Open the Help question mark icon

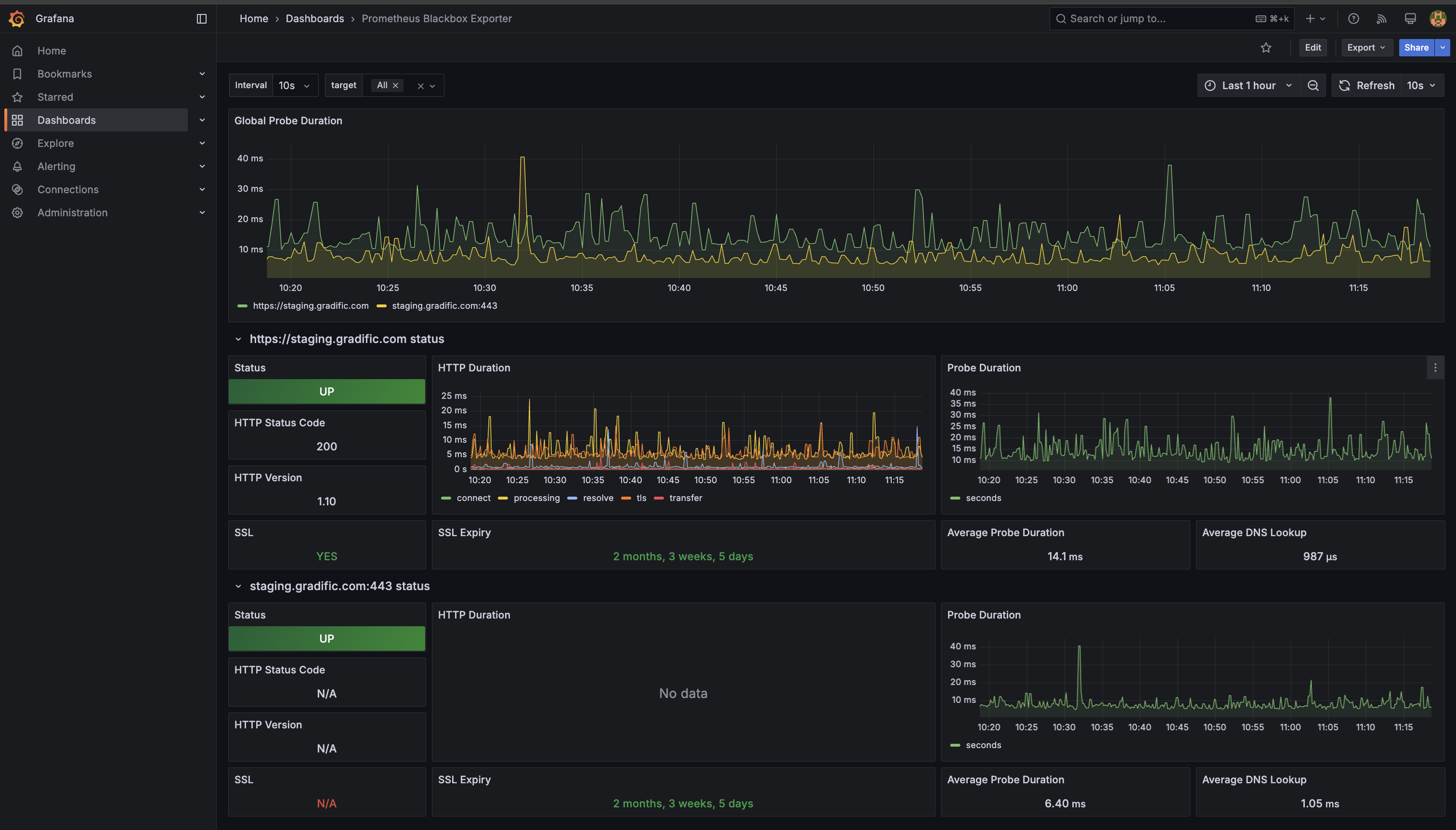click(1353, 19)
